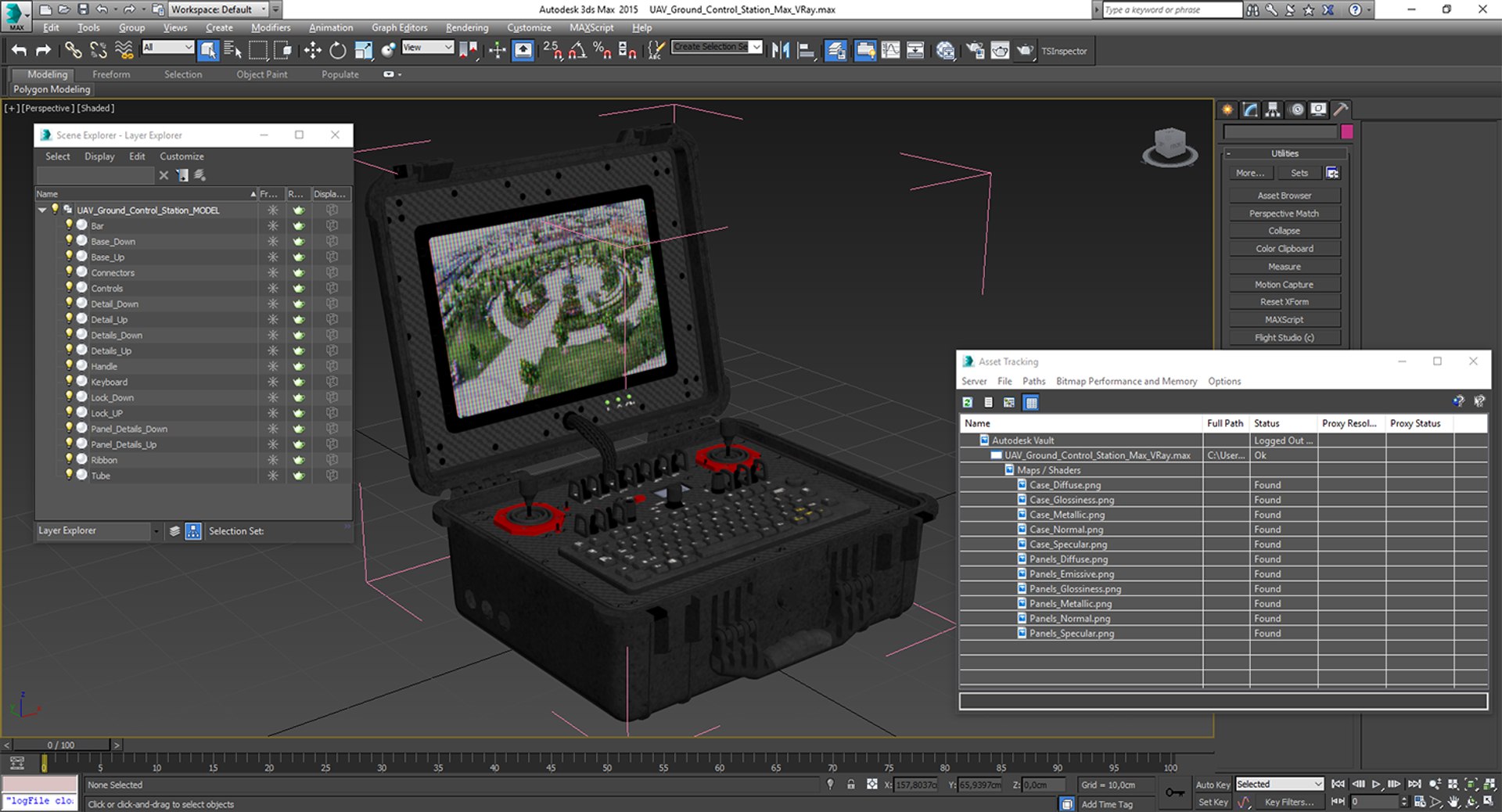This screenshot has height=812, width=1502.
Task: Click the Bind to Space Warp tool
Action: click(x=124, y=51)
